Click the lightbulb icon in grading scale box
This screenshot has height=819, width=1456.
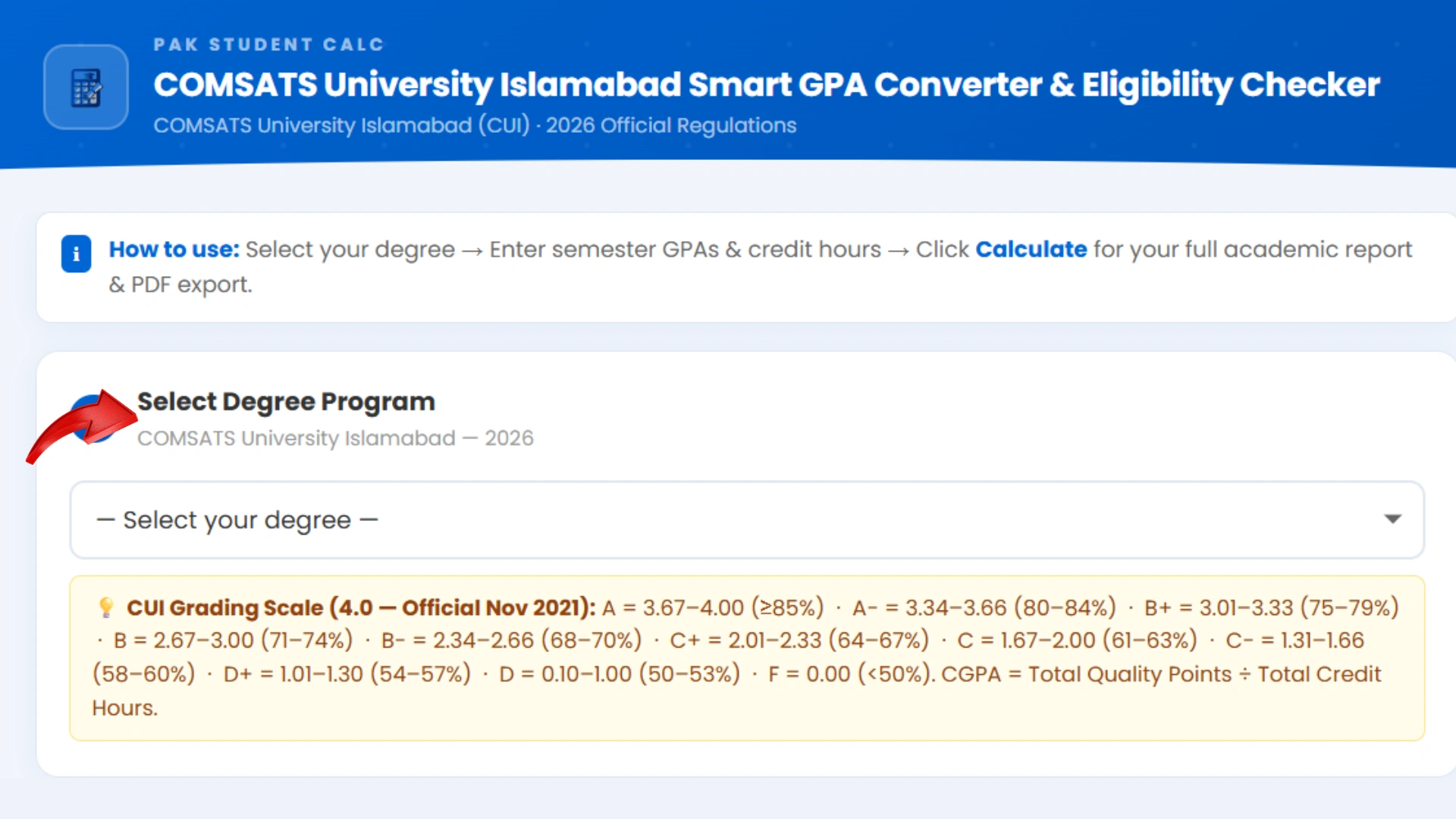click(x=106, y=607)
